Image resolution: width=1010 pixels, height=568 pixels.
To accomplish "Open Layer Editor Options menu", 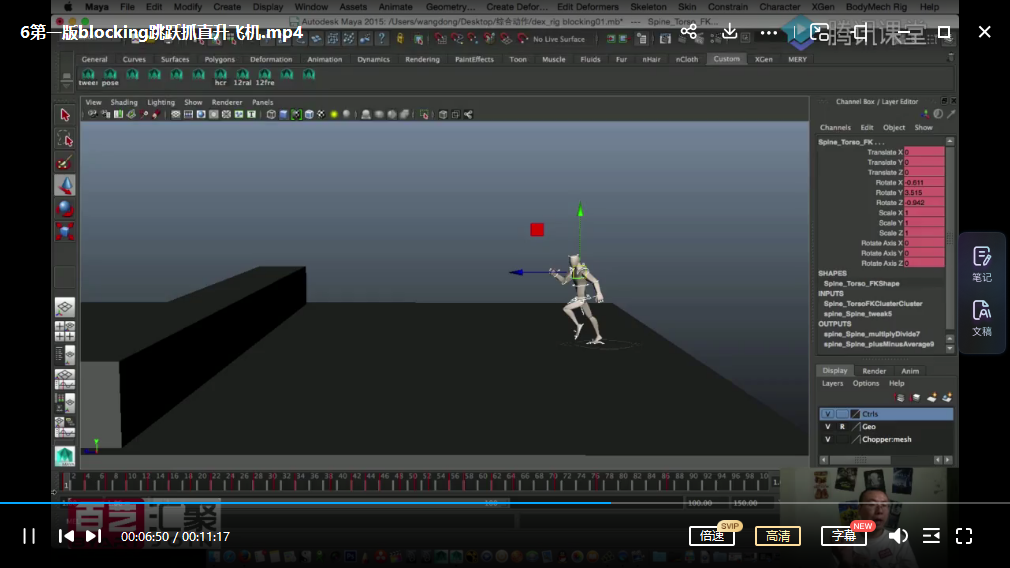I will coord(866,383).
